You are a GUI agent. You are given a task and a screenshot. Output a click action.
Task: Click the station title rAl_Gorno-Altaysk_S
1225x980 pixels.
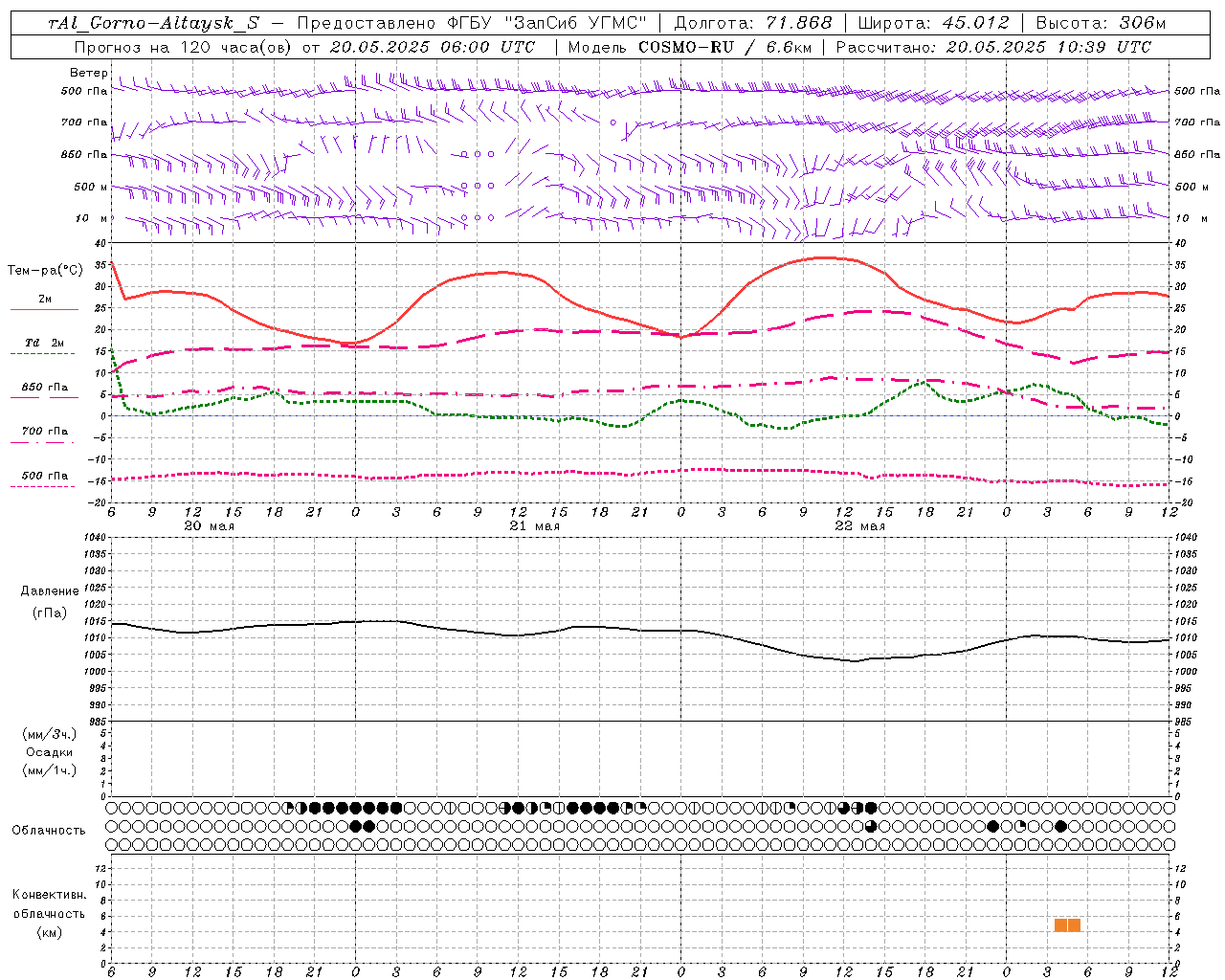(x=153, y=23)
